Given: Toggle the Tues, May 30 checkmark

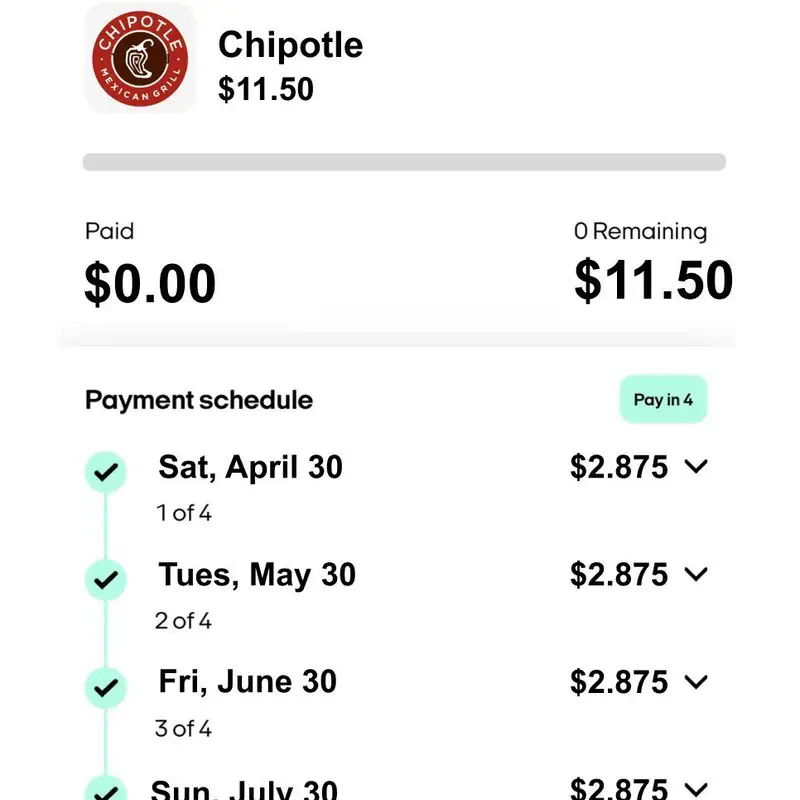Looking at the screenshot, I should (x=106, y=578).
